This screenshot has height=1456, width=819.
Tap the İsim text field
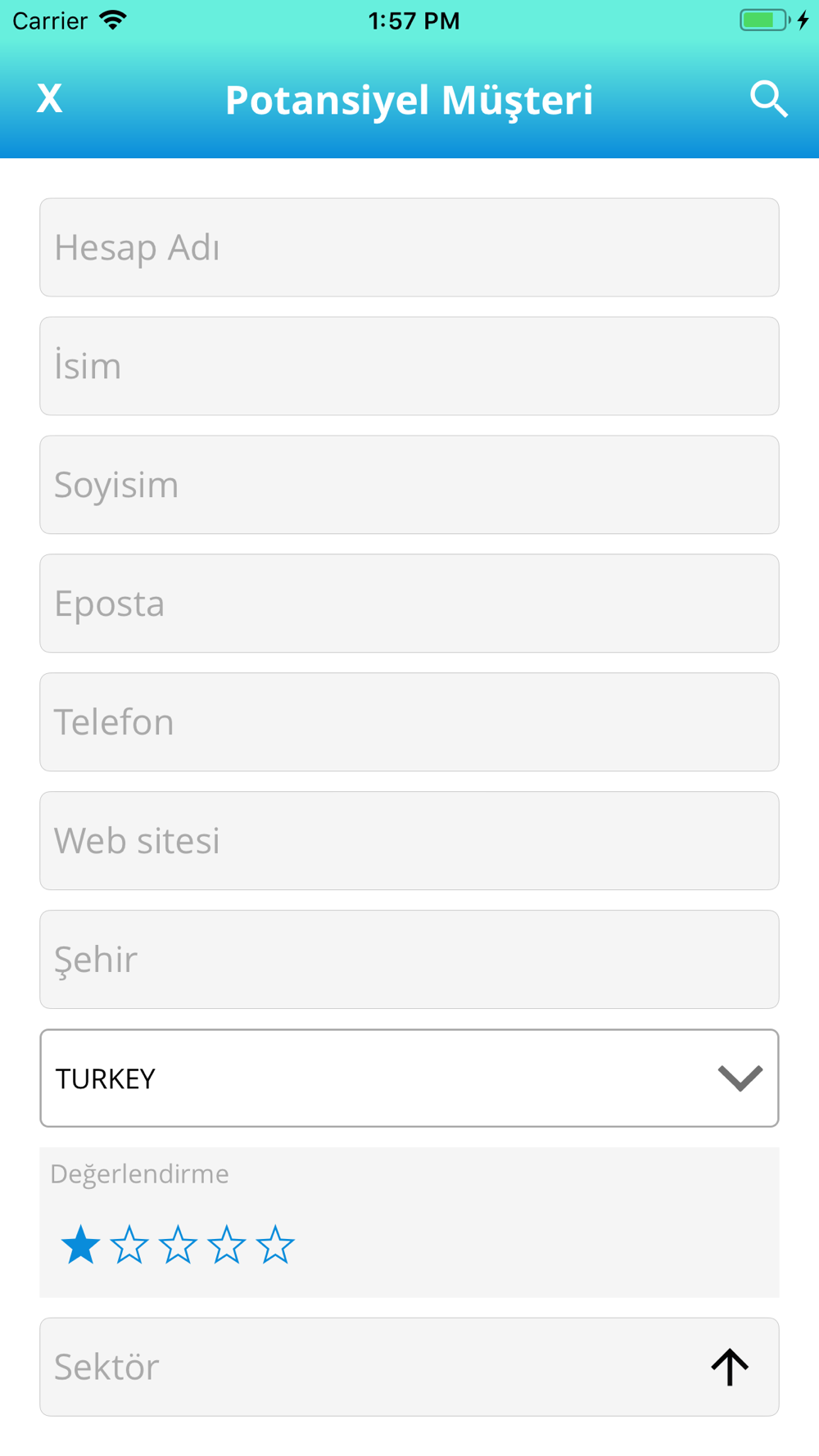click(x=409, y=366)
